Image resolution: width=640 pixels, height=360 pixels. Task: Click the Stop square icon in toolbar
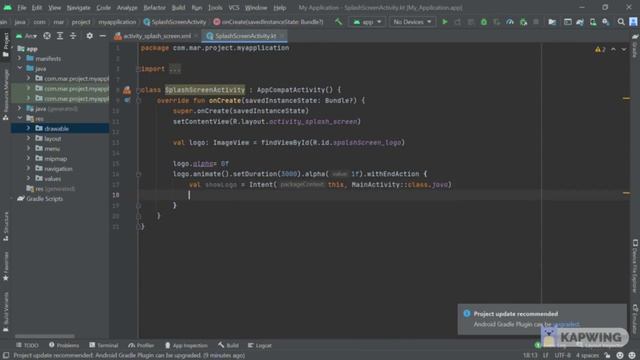(x=536, y=22)
